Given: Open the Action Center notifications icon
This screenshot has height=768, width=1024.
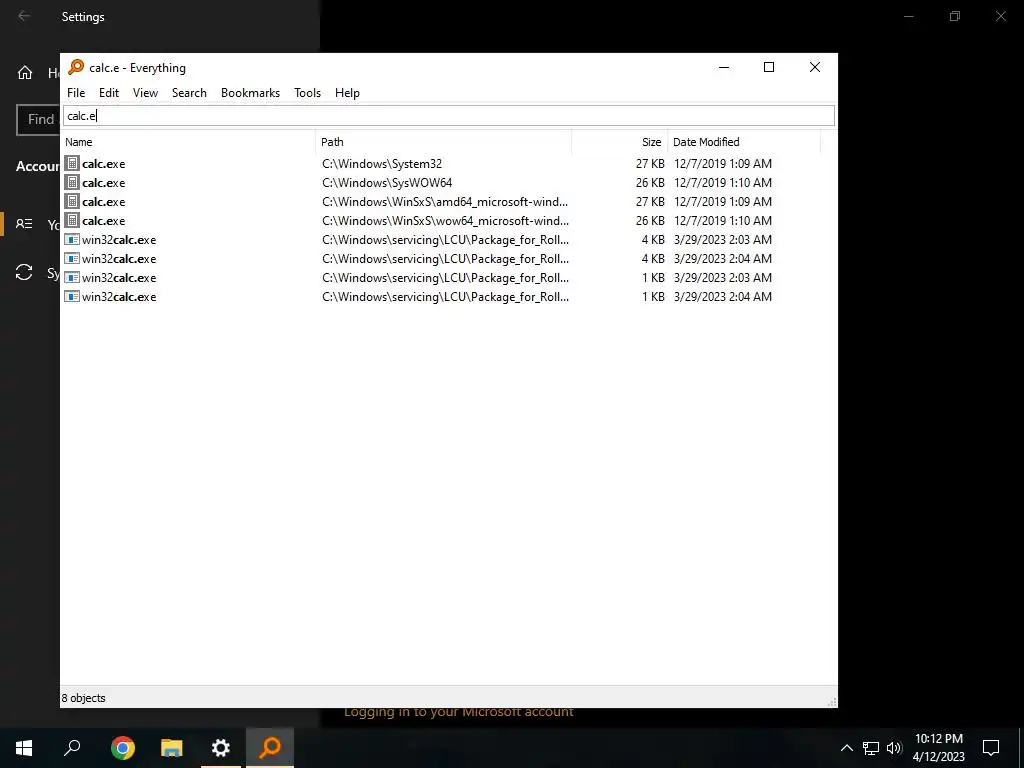Looking at the screenshot, I should tap(991, 748).
